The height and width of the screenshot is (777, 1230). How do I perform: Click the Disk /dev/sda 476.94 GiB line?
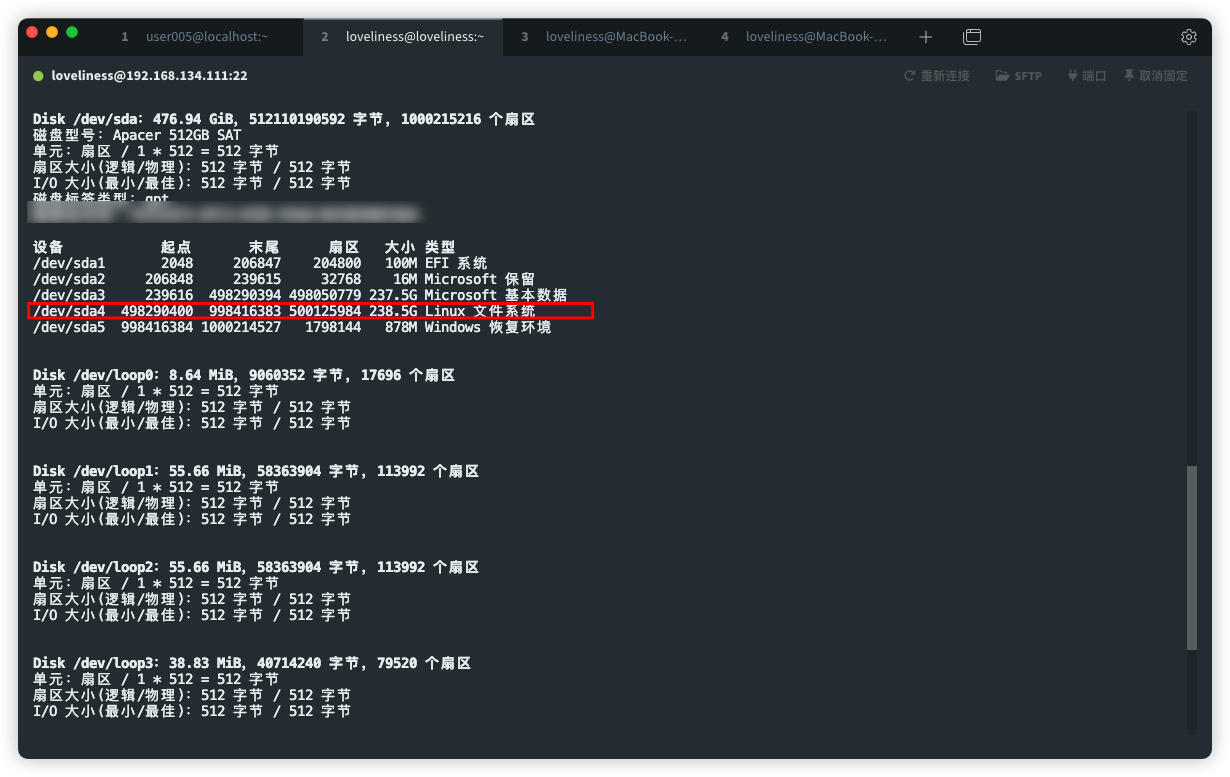point(284,119)
